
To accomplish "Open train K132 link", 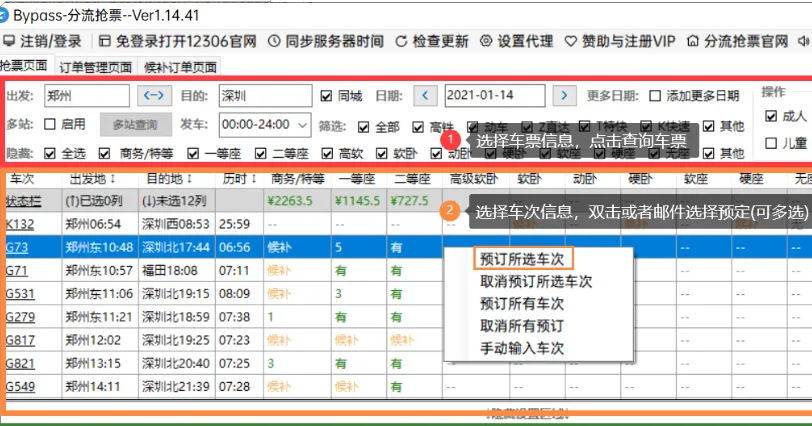I will pyautogui.click(x=20, y=224).
